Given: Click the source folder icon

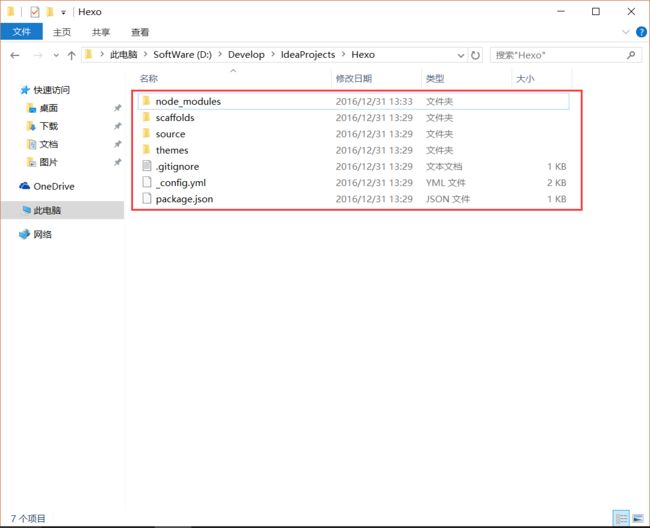Looking at the screenshot, I should tap(146, 133).
